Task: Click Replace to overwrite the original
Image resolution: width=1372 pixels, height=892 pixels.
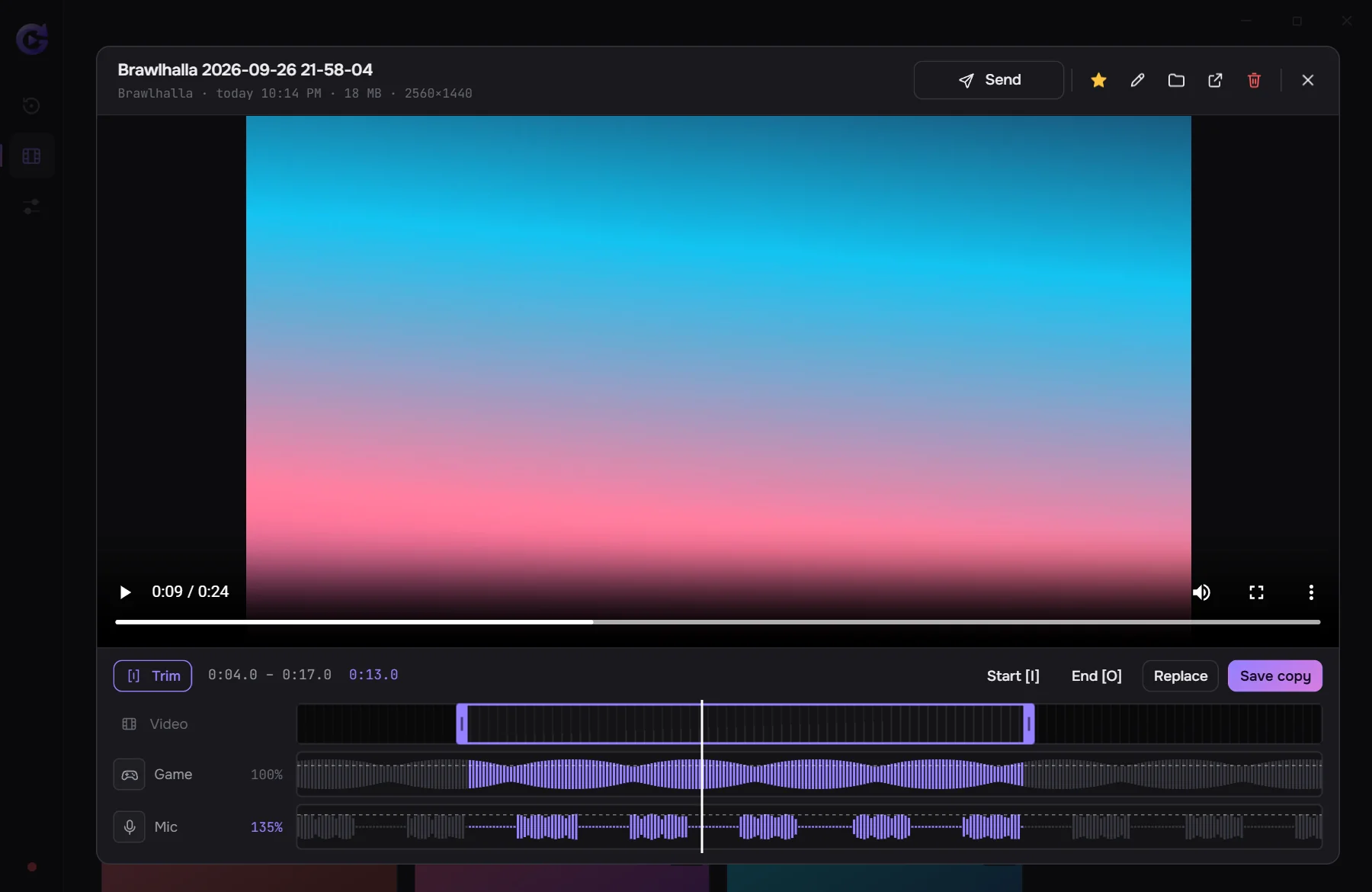Action: (x=1180, y=676)
